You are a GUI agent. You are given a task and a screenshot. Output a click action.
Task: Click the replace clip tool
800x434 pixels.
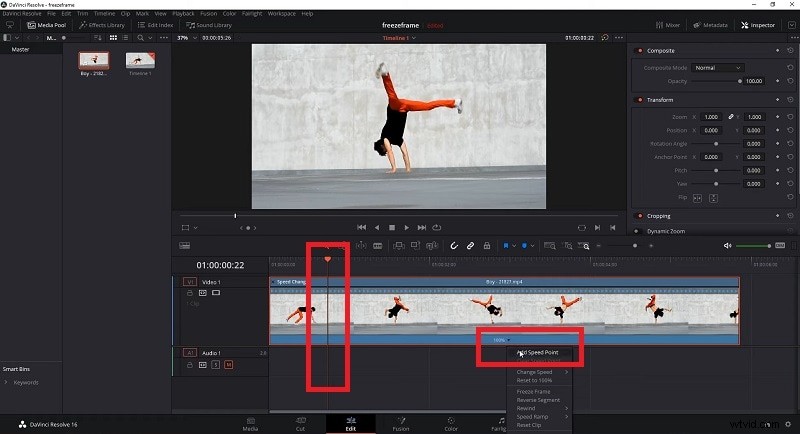tap(432, 246)
